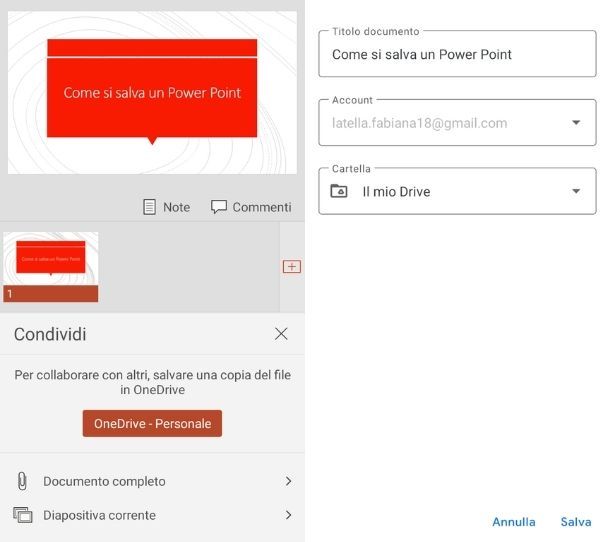
Task: Click Salva to save to Drive
Action: click(576, 522)
